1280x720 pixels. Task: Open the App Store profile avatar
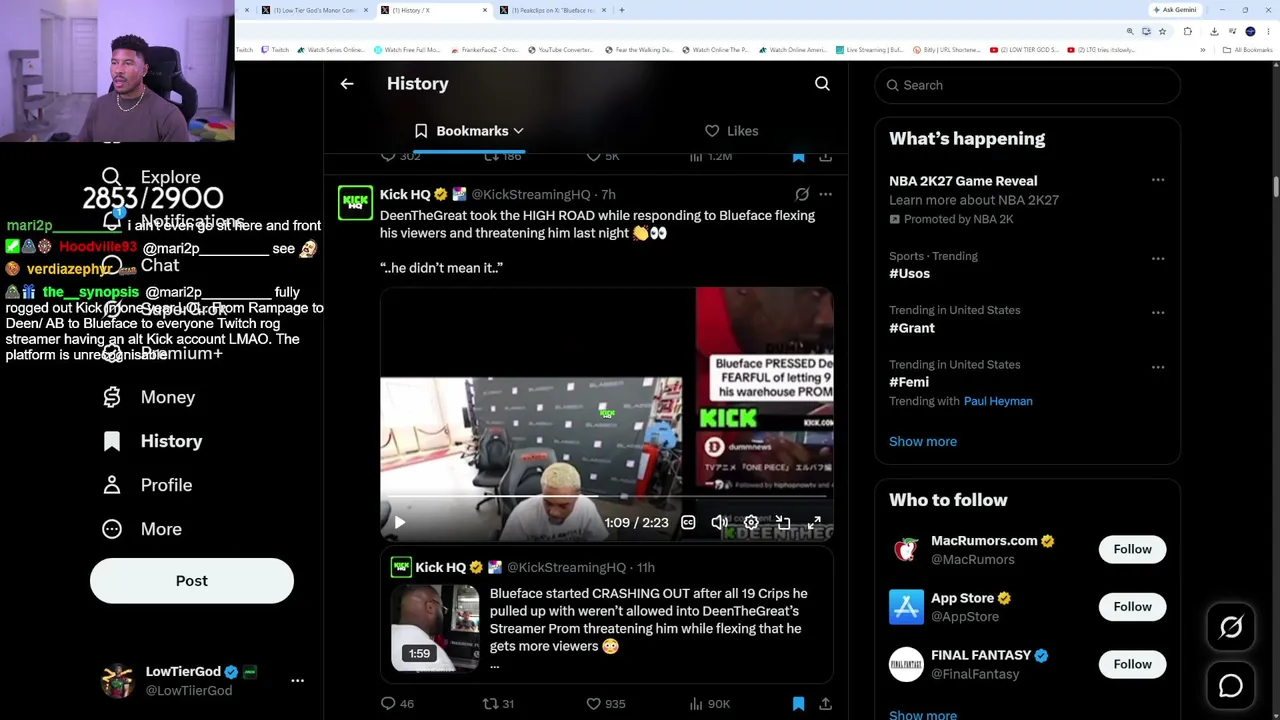click(x=906, y=607)
